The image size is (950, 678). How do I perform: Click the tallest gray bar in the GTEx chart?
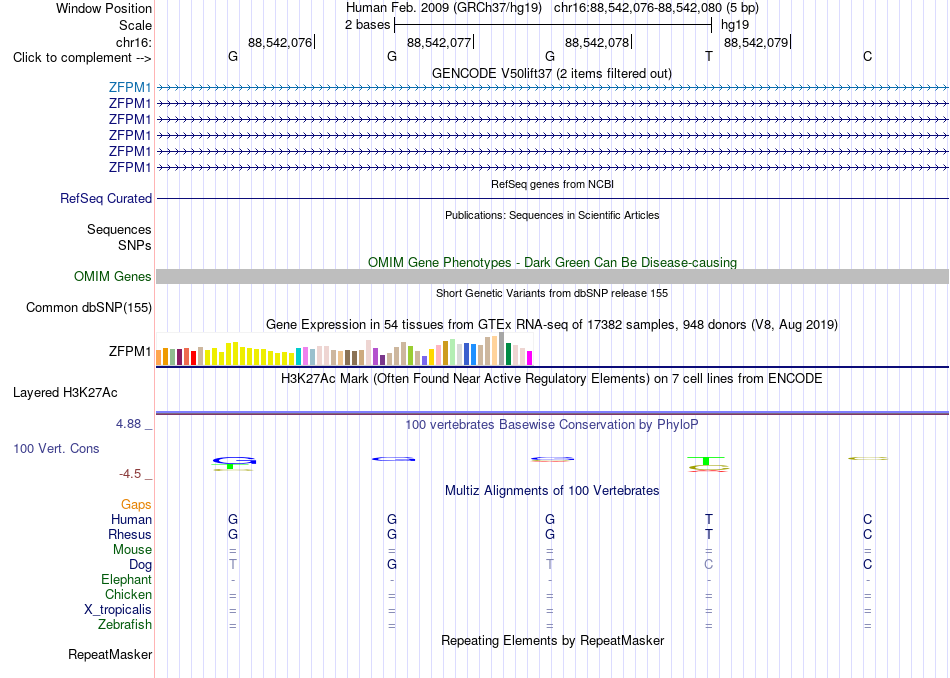502,348
